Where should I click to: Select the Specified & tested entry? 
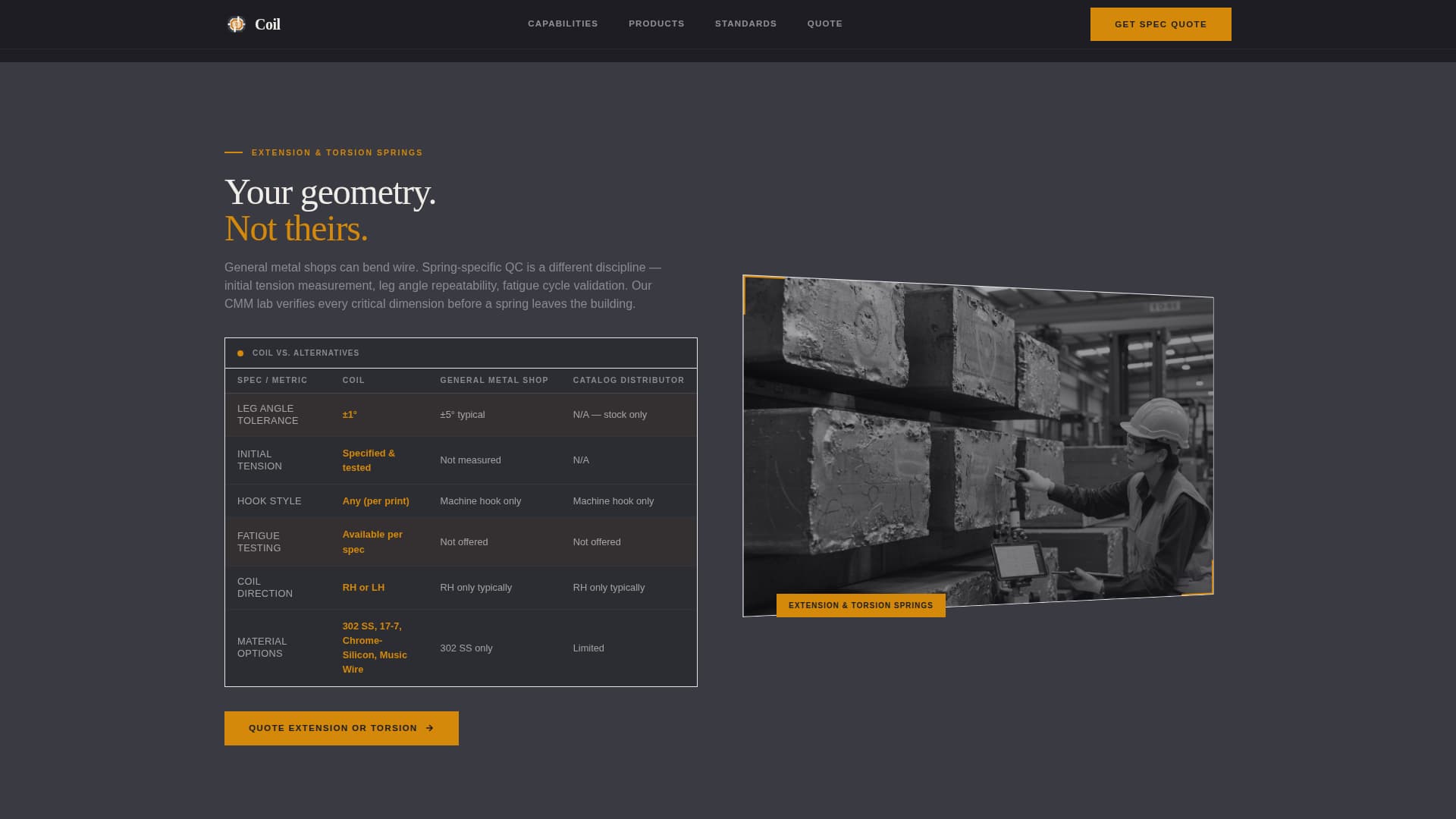(369, 460)
